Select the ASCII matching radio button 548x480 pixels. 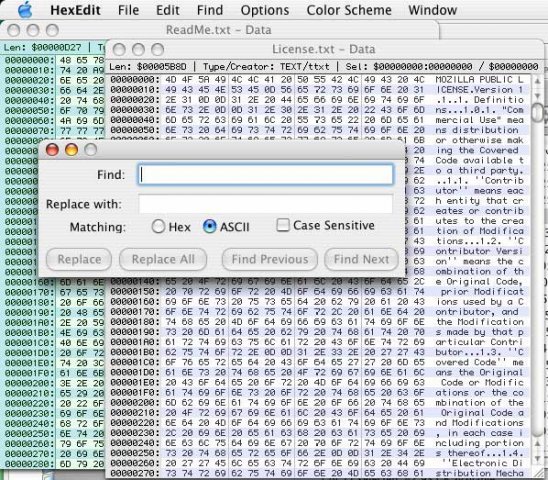[209, 227]
